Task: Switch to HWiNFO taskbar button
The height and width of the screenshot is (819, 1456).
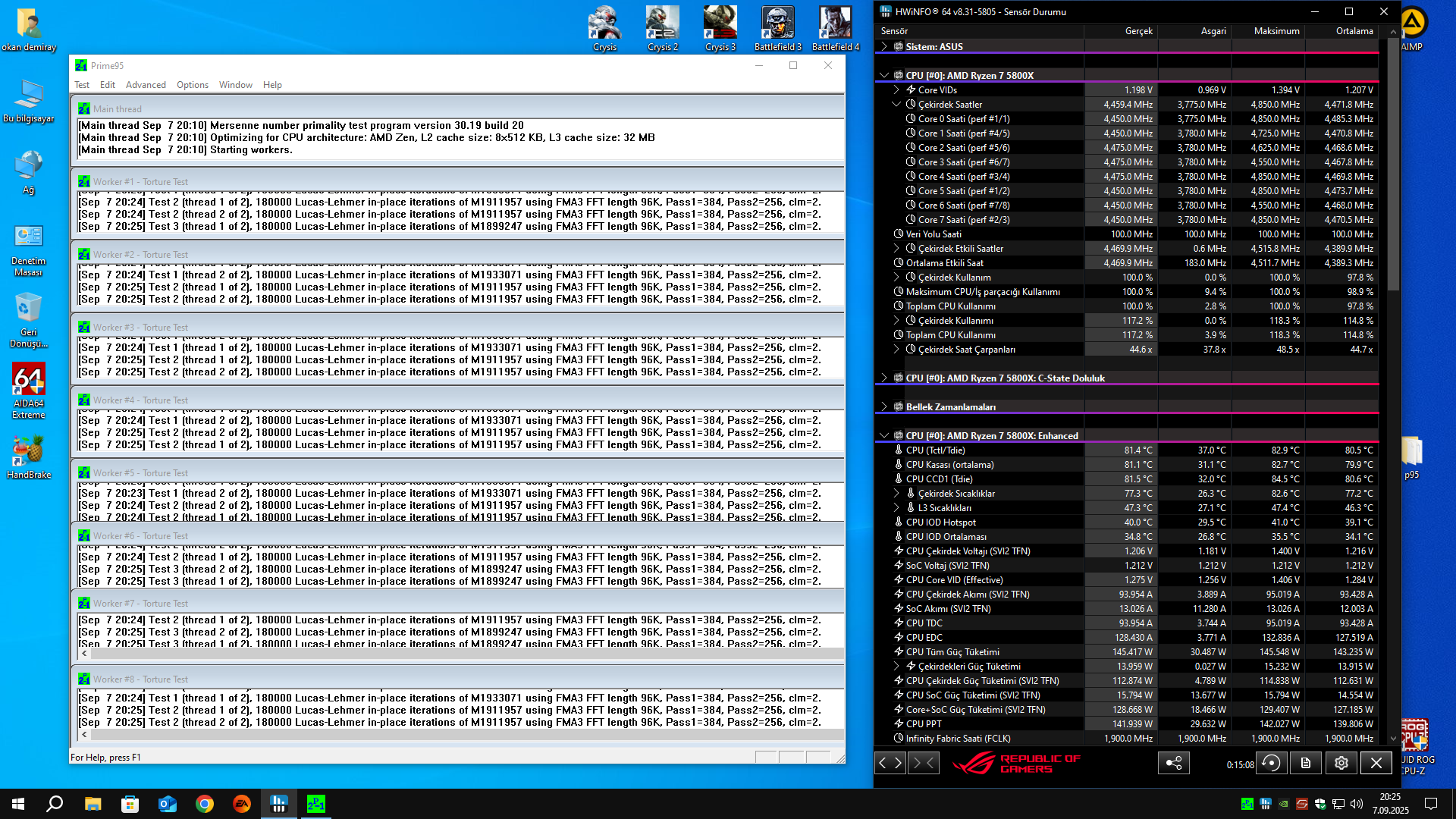Action: pos(279,804)
